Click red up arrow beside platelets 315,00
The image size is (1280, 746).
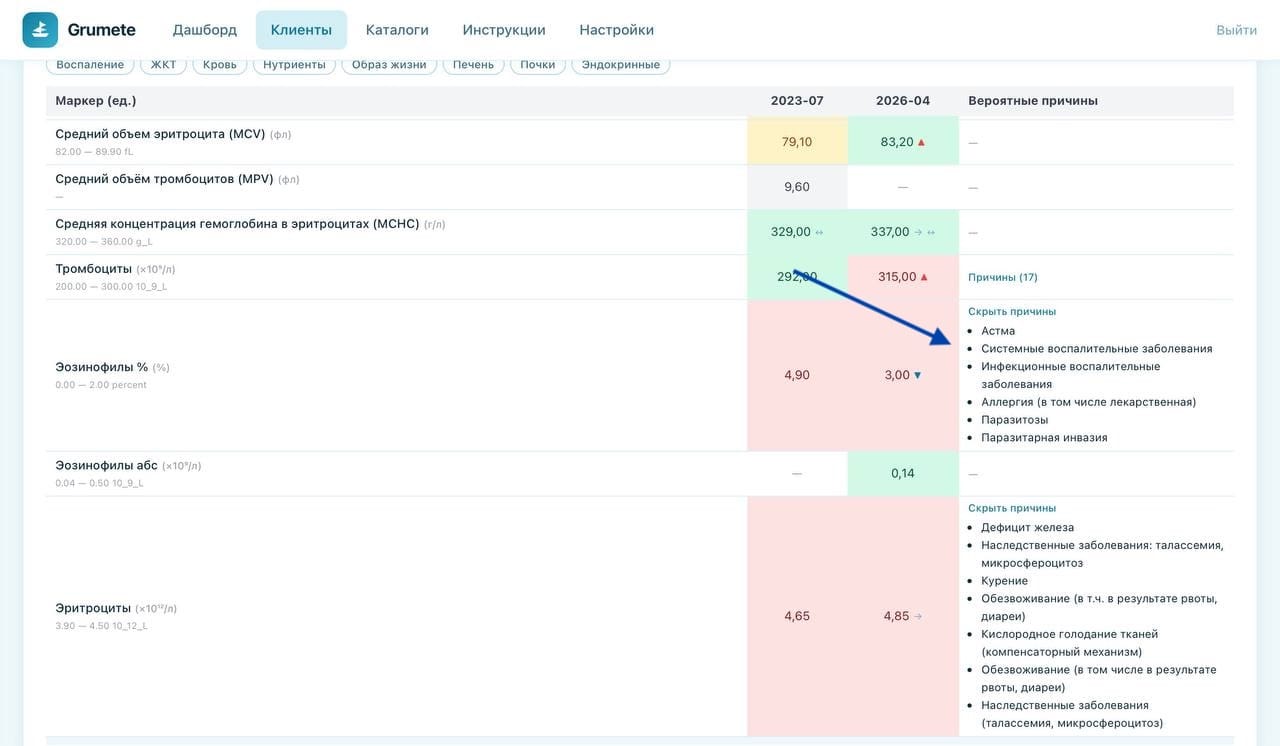[924, 277]
